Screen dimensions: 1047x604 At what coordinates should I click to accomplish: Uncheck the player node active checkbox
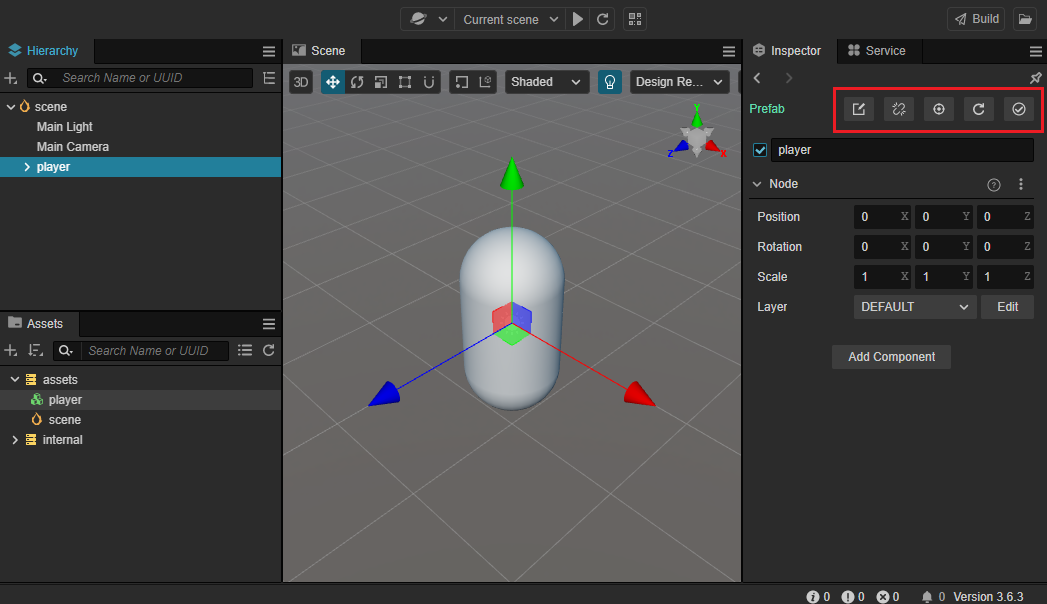[760, 150]
